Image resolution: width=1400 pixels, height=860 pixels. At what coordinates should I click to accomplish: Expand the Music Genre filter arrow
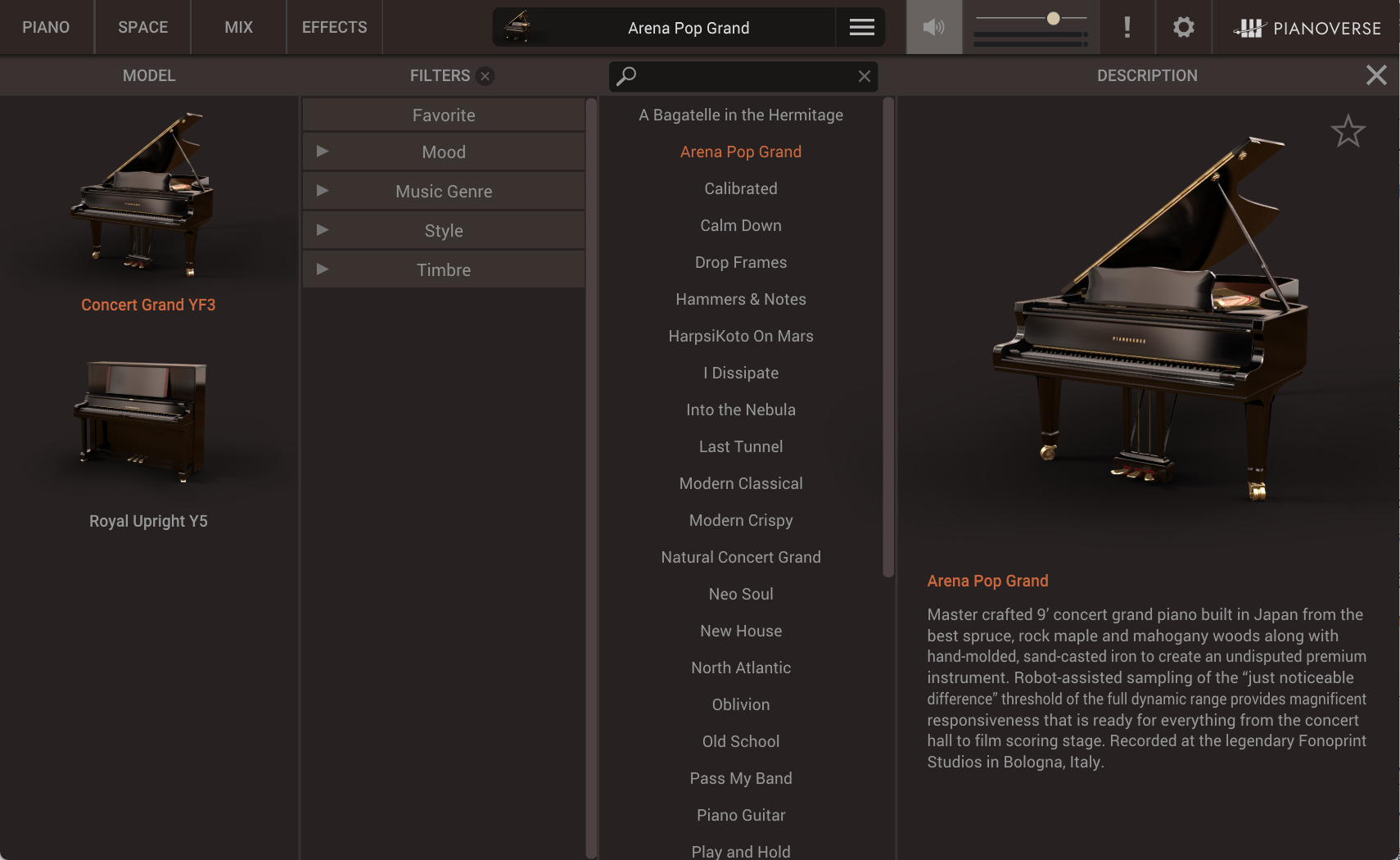coord(323,191)
